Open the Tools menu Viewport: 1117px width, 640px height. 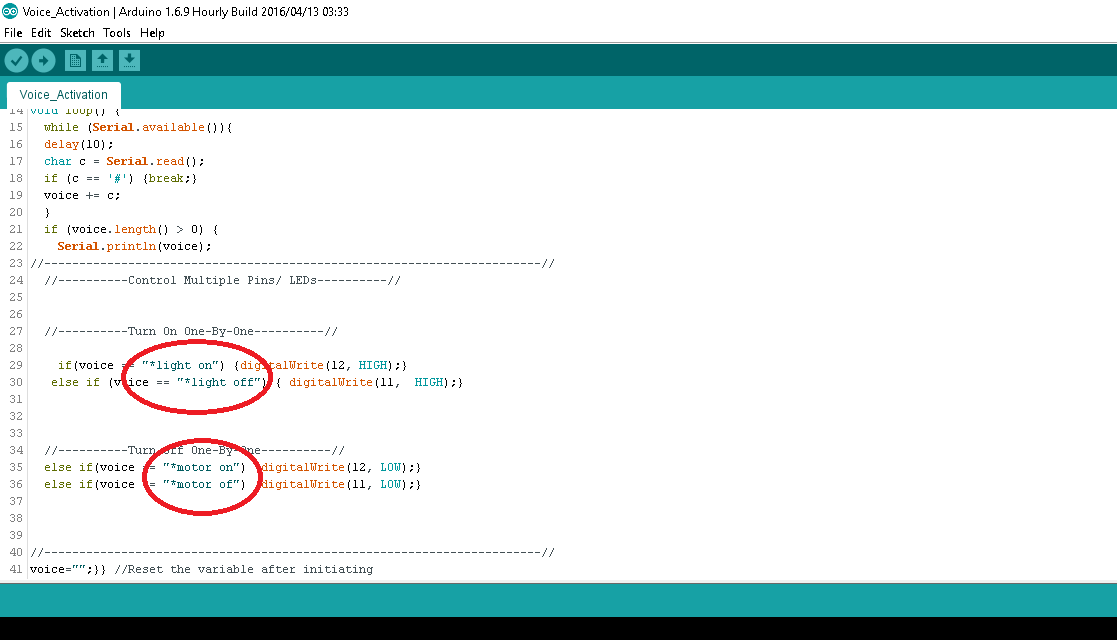[116, 32]
